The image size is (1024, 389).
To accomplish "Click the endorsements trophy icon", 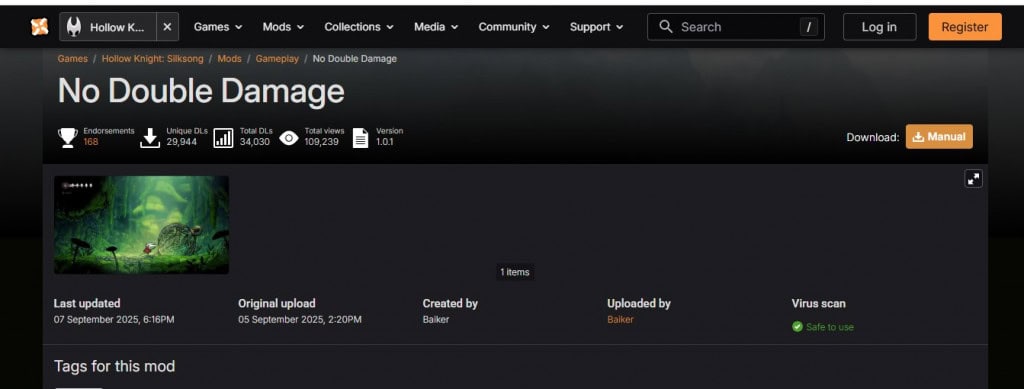I will pos(67,138).
